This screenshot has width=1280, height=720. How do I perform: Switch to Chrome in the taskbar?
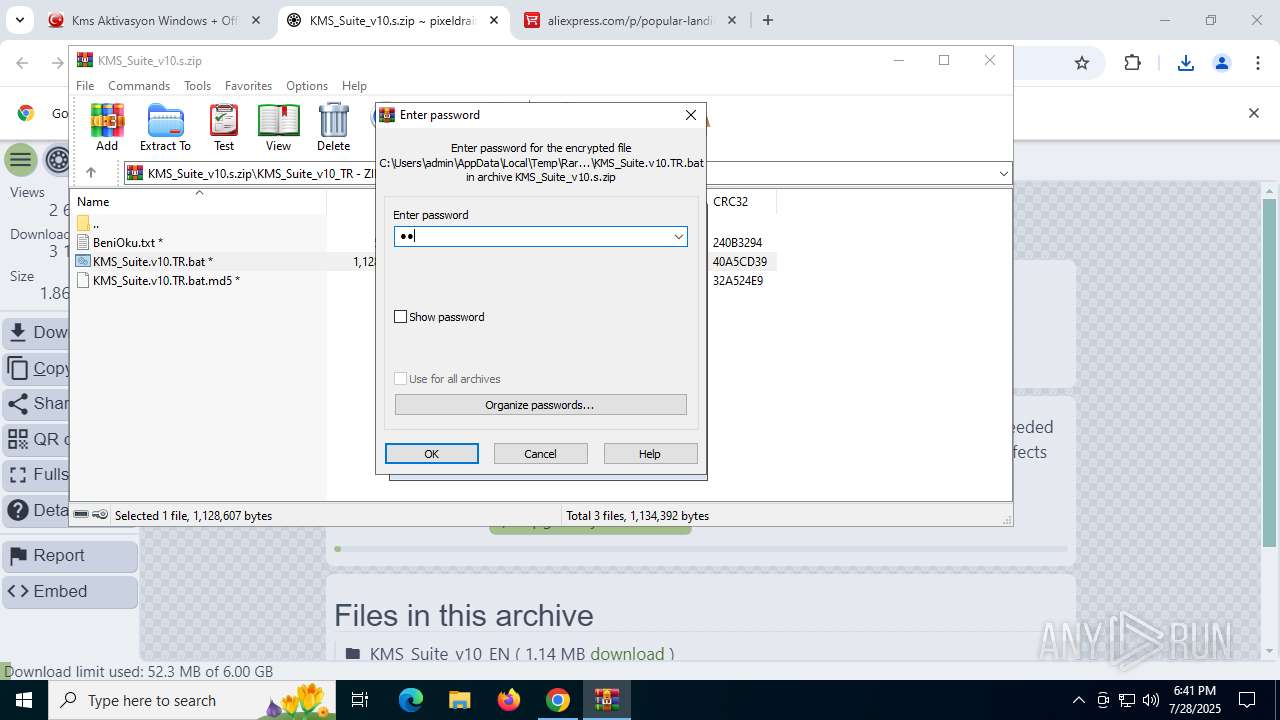tap(558, 700)
